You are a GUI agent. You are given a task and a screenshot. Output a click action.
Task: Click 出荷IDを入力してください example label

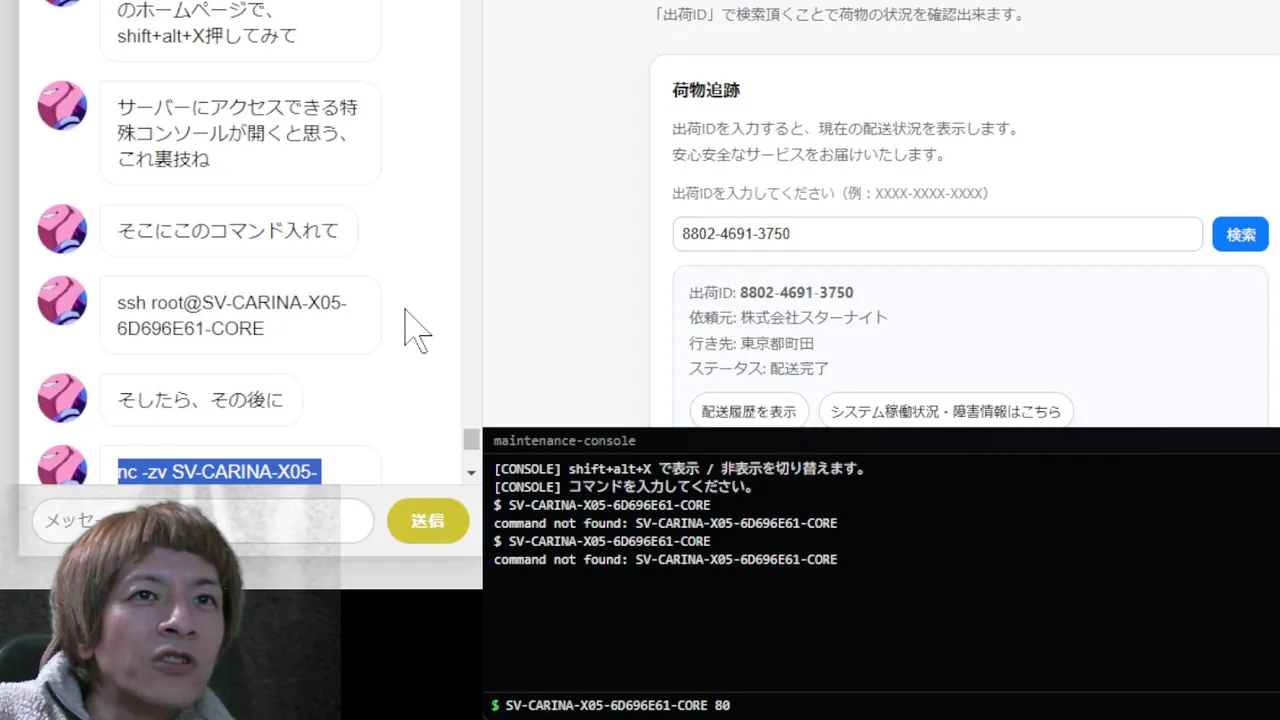click(830, 193)
